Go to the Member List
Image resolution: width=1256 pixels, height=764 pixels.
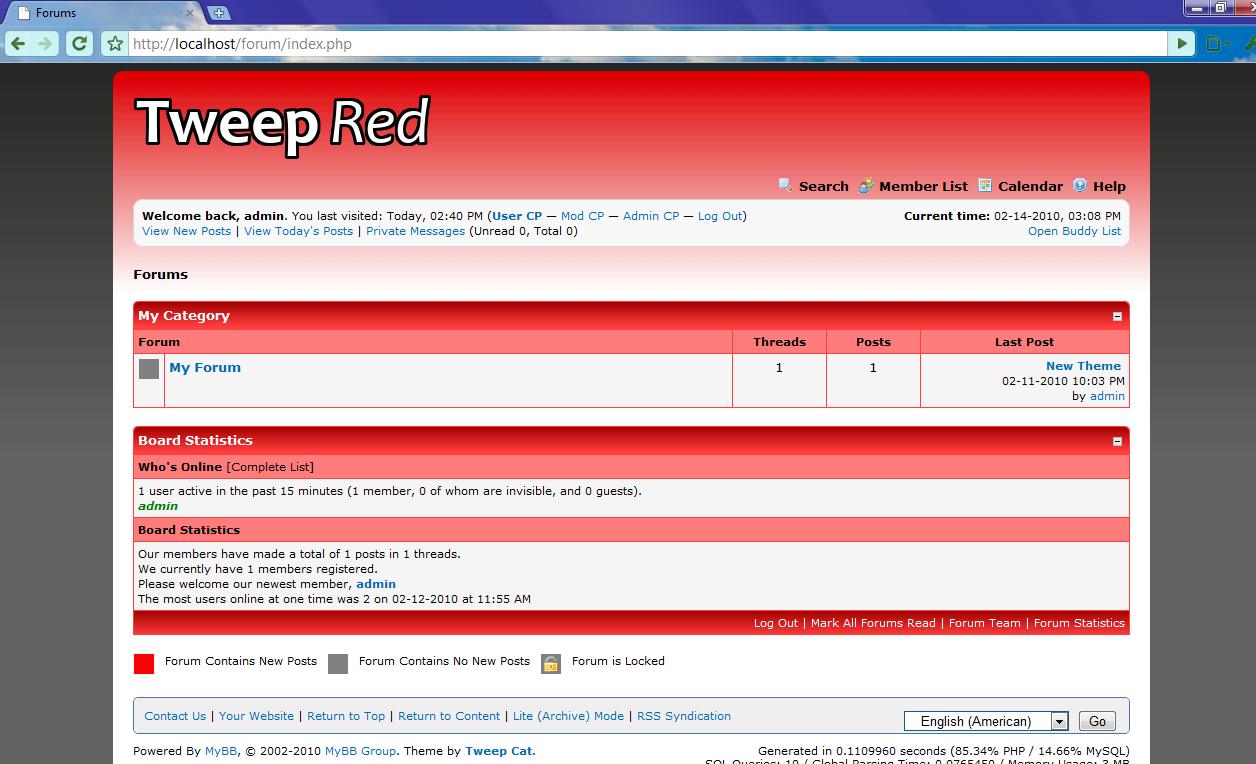pos(923,186)
